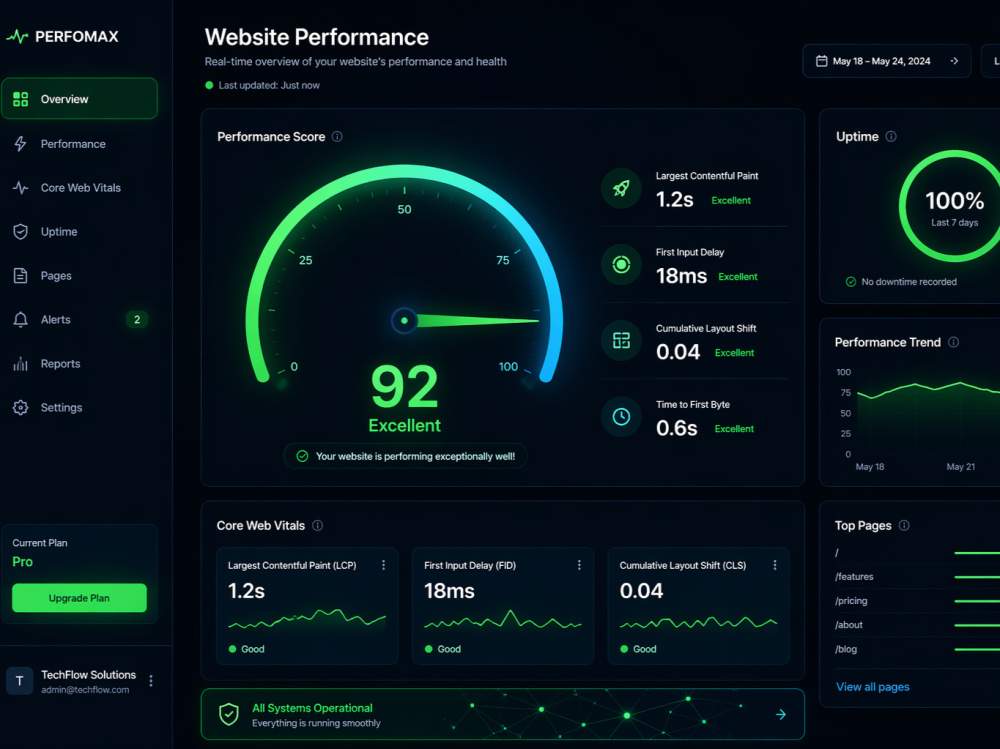Click the Upgrade Plan button
Screen dimensions: 1000x749
click(79, 598)
